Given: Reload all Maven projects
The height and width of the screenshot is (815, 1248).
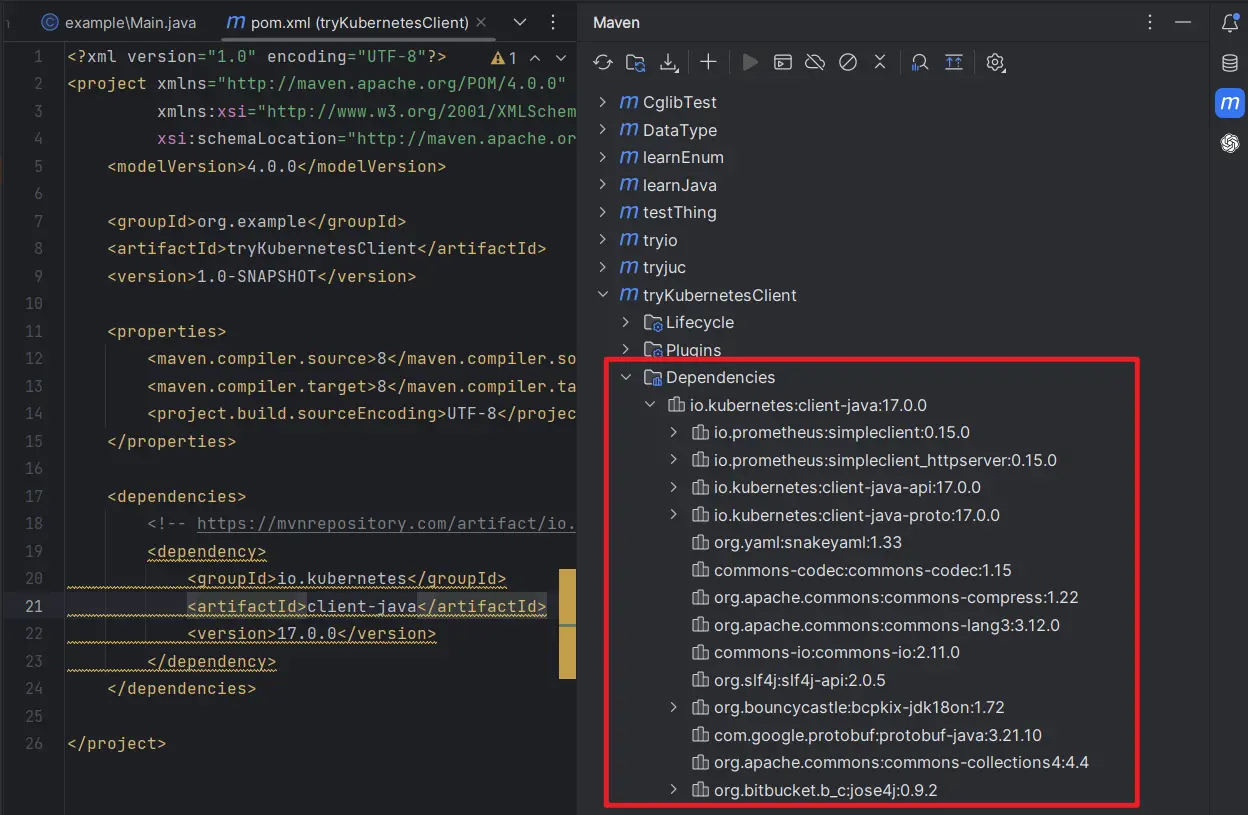Looking at the screenshot, I should click(603, 62).
